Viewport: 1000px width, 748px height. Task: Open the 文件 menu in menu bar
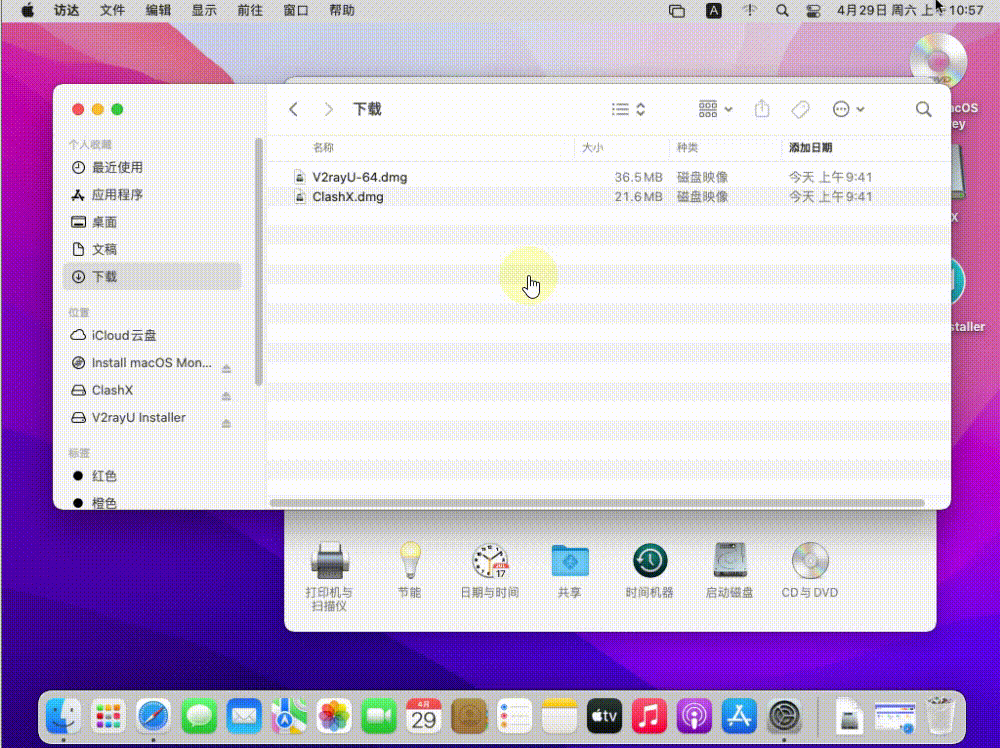(113, 10)
